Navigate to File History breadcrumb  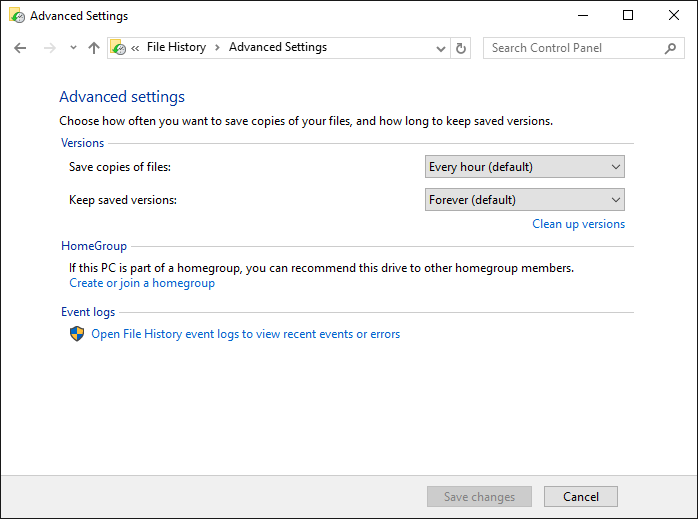click(176, 47)
